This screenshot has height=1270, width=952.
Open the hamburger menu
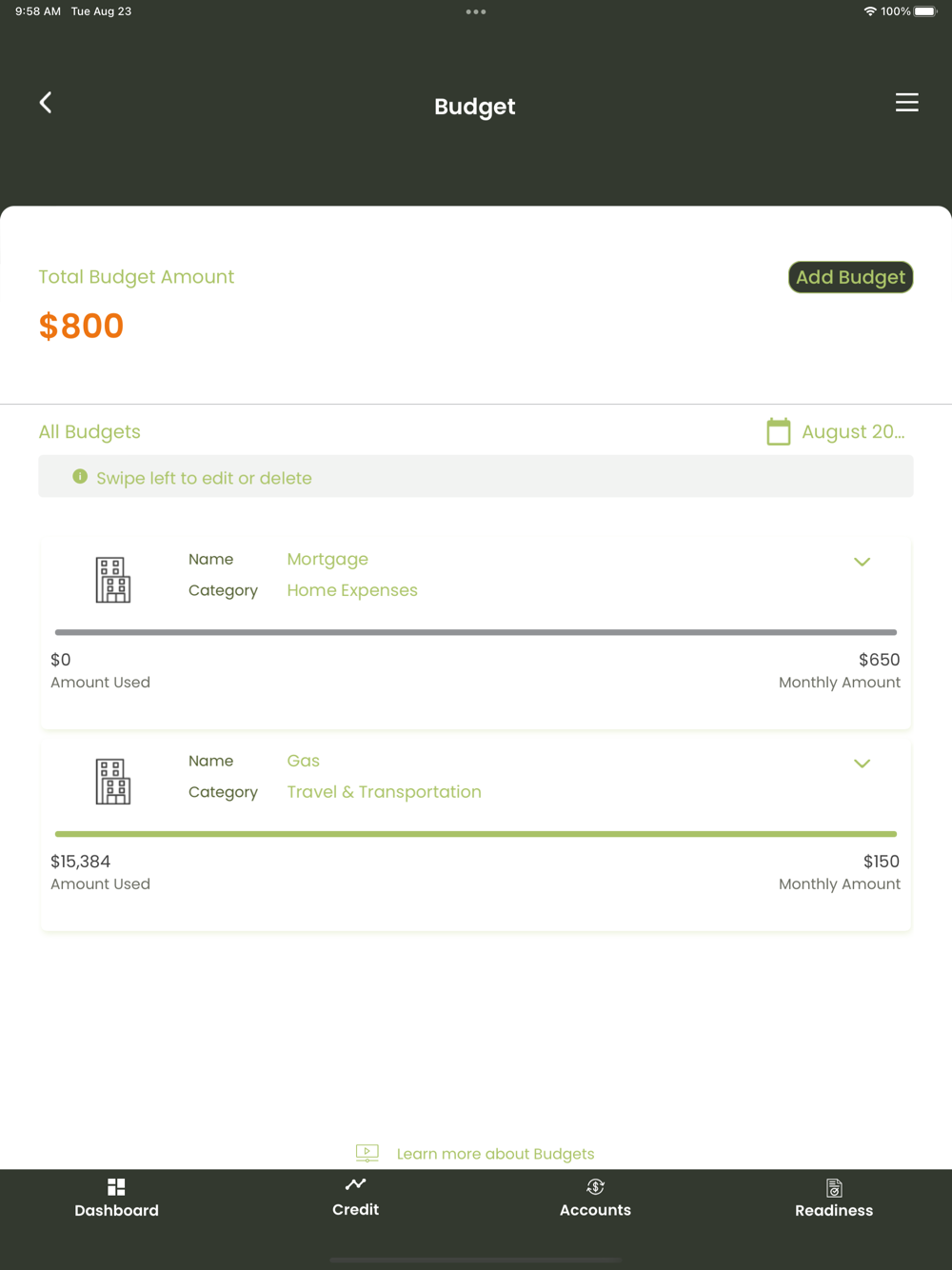(906, 103)
